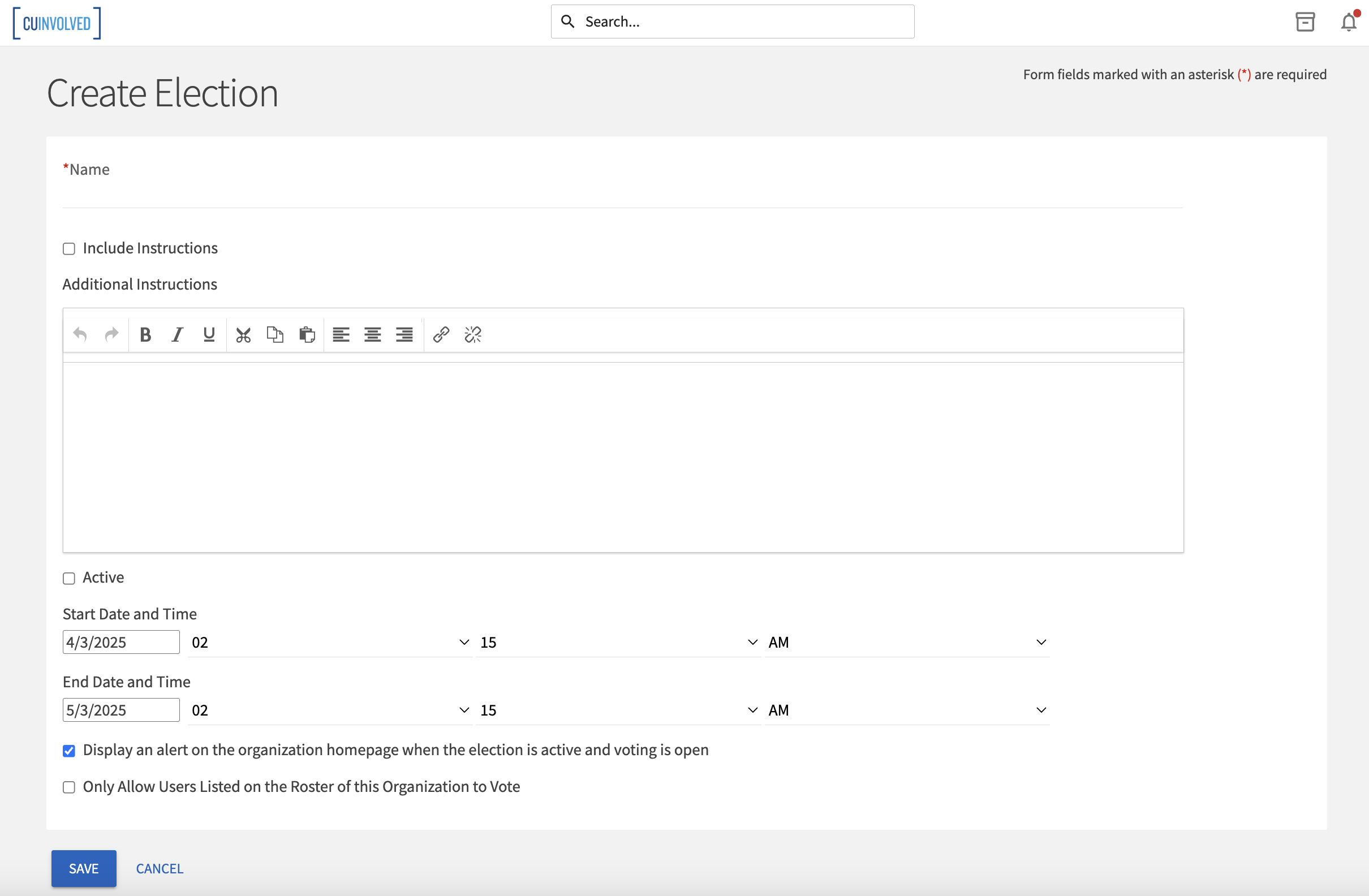Apply underline from editor toolbar
The image size is (1369, 896).
209,335
